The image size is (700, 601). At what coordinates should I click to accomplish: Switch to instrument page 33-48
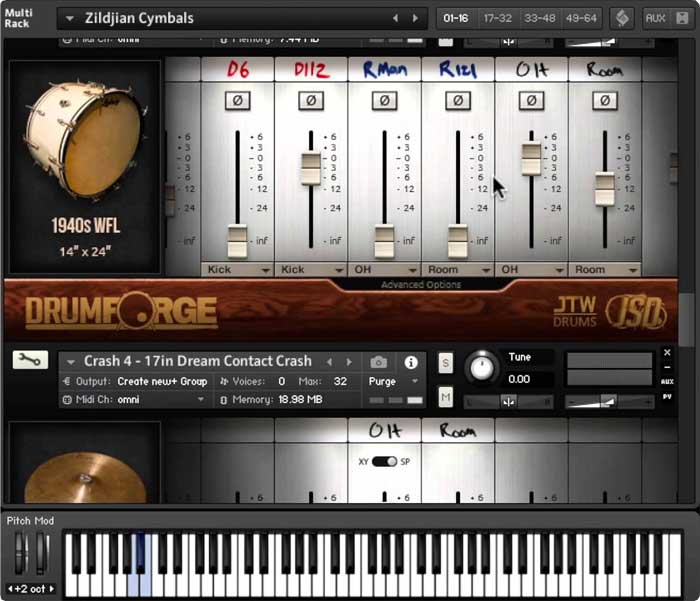[539, 18]
